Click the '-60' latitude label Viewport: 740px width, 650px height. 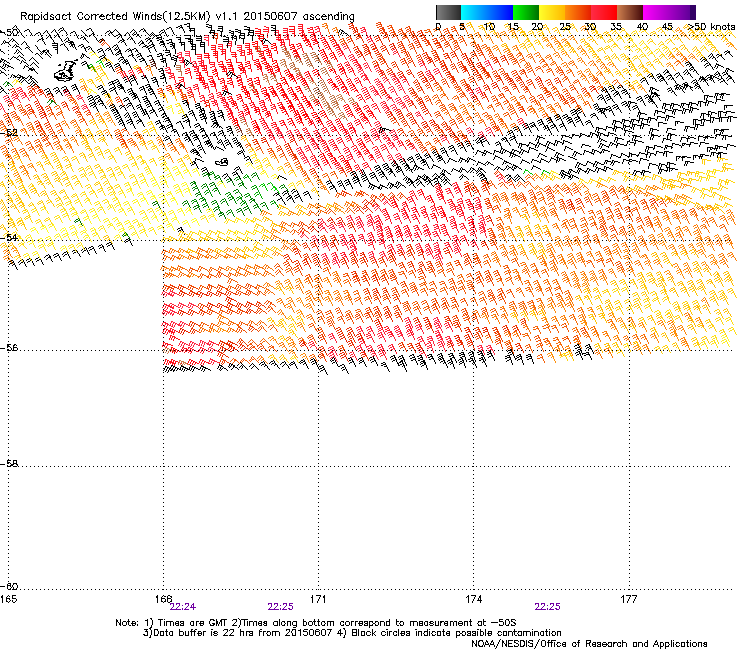click(x=9, y=586)
